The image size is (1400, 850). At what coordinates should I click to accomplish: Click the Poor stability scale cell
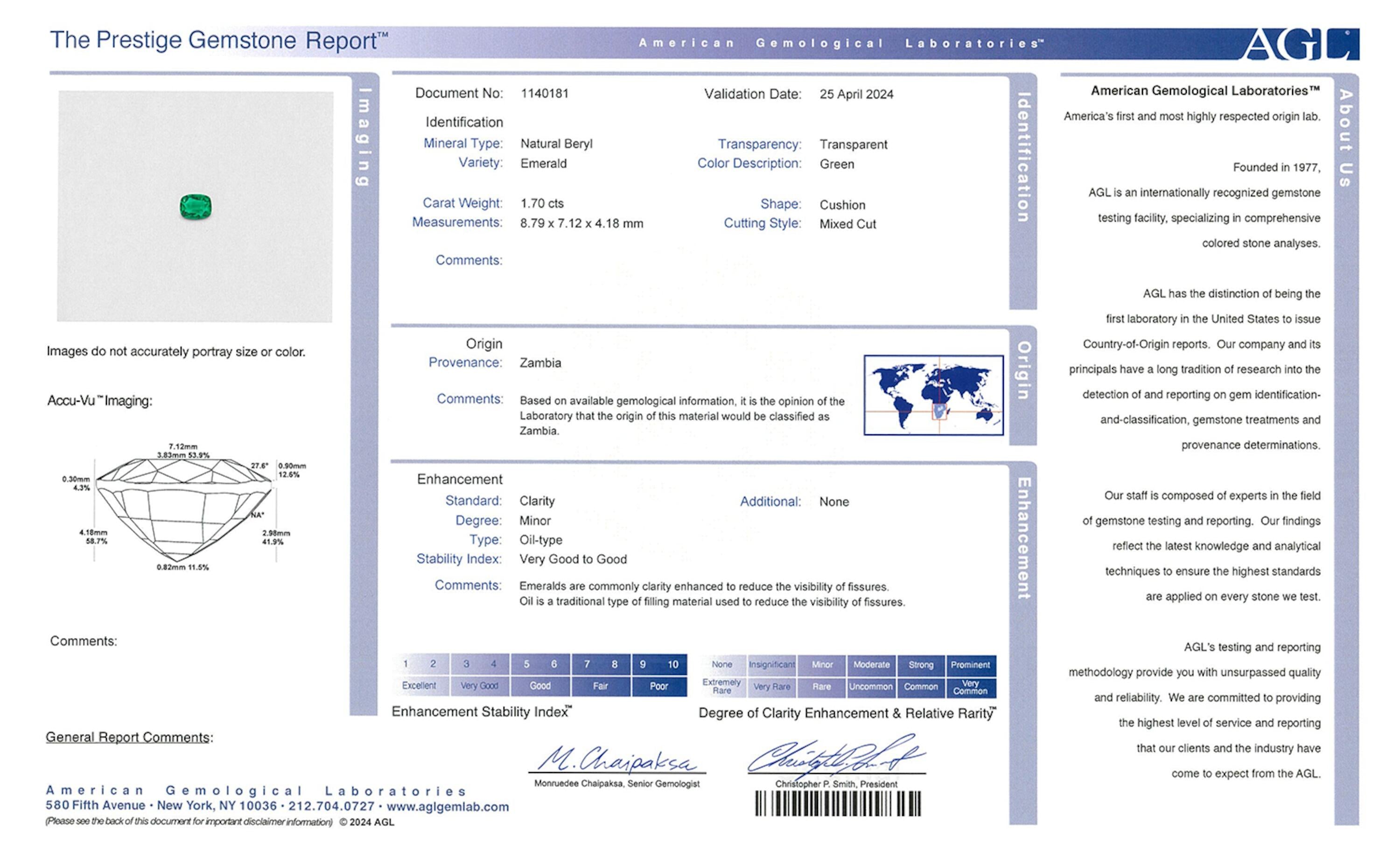pos(658,686)
